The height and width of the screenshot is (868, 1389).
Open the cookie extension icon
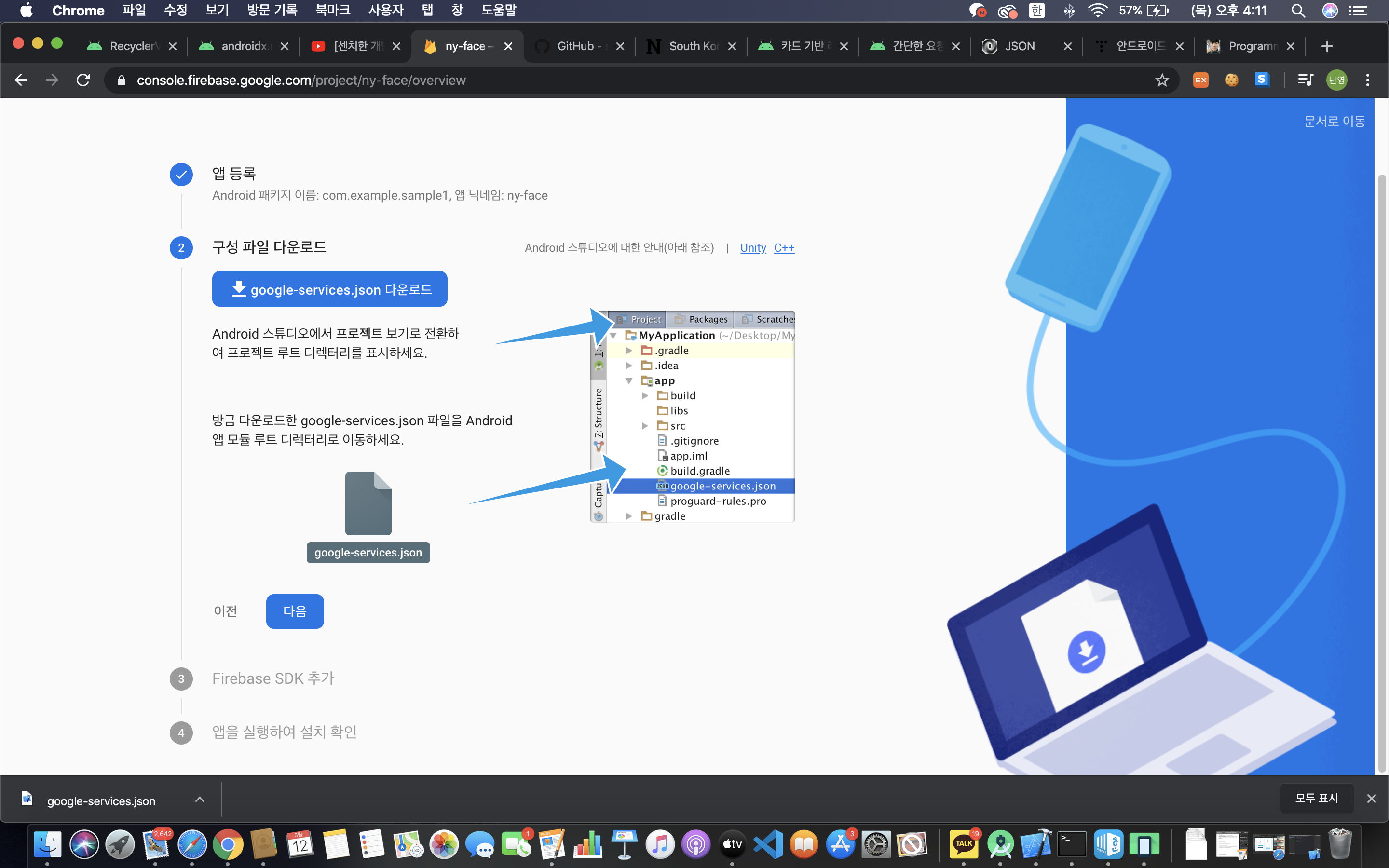pos(1231,81)
